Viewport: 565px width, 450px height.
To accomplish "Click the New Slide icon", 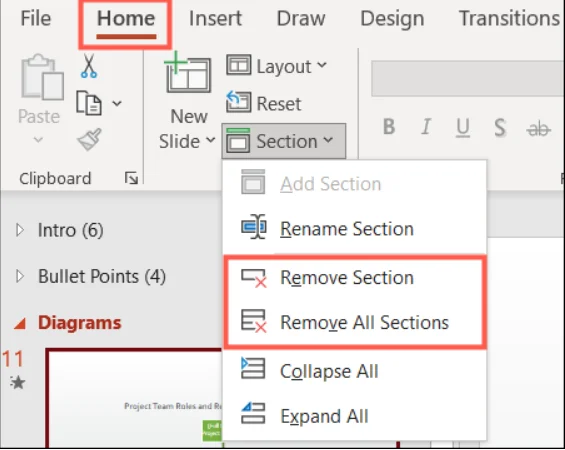I will coord(187,72).
